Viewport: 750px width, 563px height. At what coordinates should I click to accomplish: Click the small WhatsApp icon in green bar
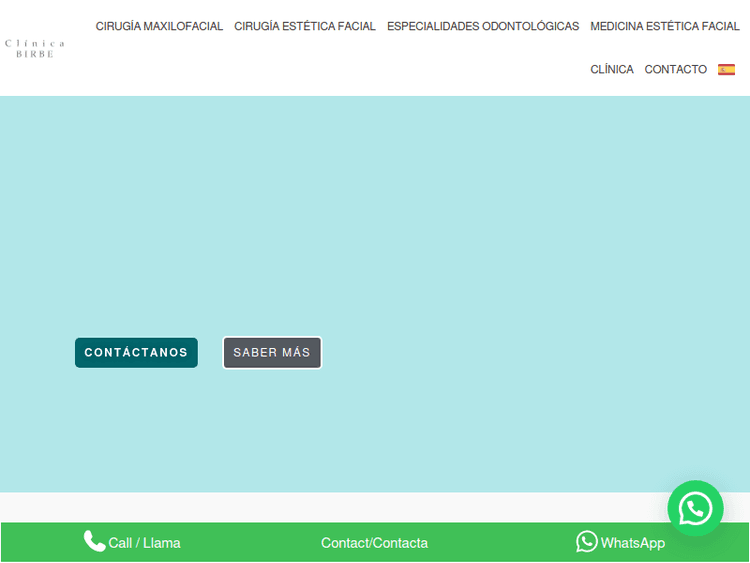[587, 542]
